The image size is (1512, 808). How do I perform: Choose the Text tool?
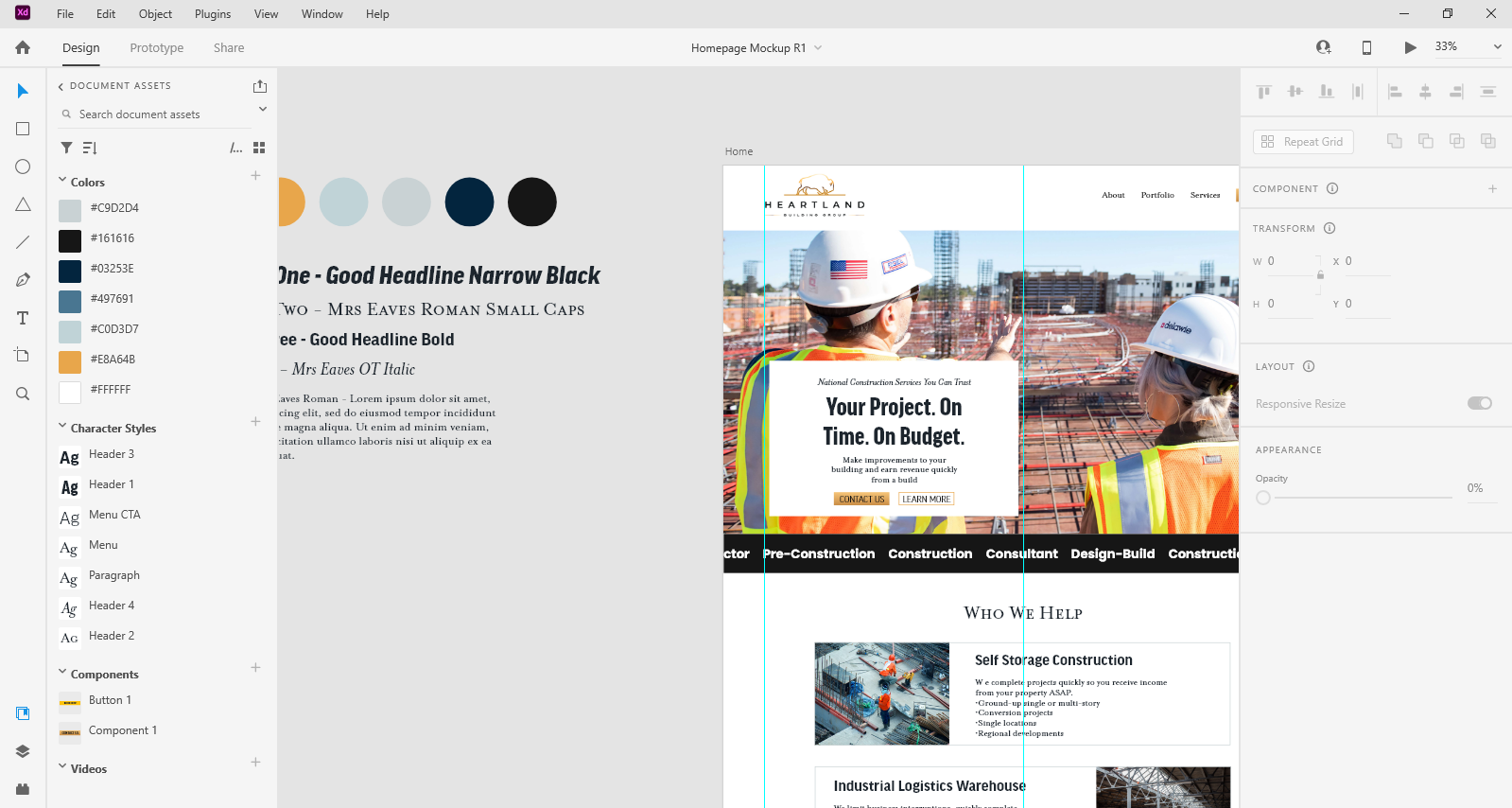click(23, 318)
